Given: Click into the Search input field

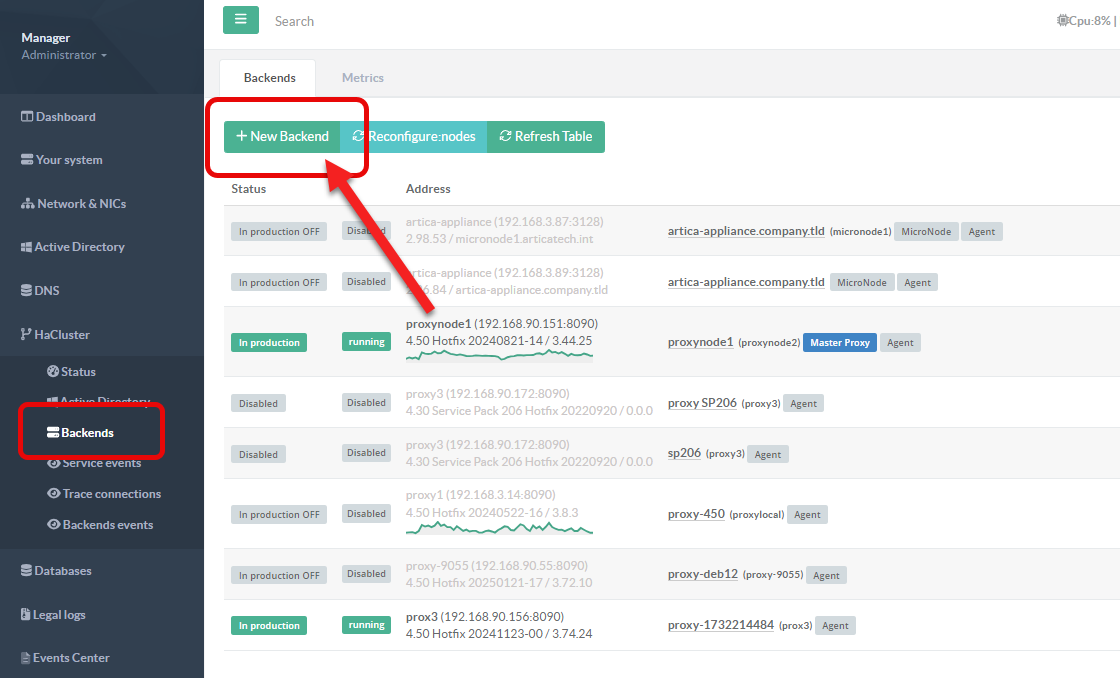Looking at the screenshot, I should click(500, 21).
